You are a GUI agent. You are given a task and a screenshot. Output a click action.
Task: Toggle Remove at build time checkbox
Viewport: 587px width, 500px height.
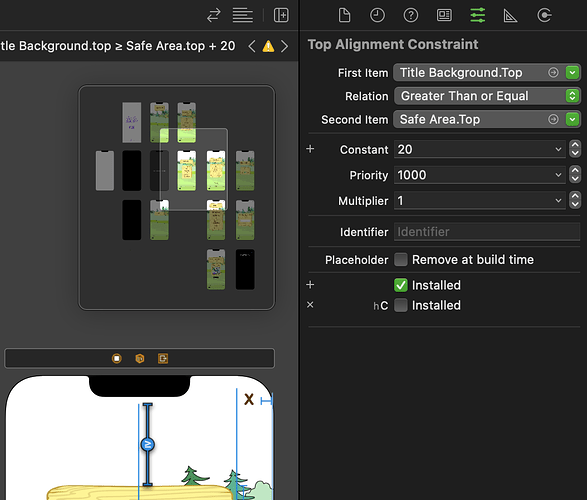(401, 259)
